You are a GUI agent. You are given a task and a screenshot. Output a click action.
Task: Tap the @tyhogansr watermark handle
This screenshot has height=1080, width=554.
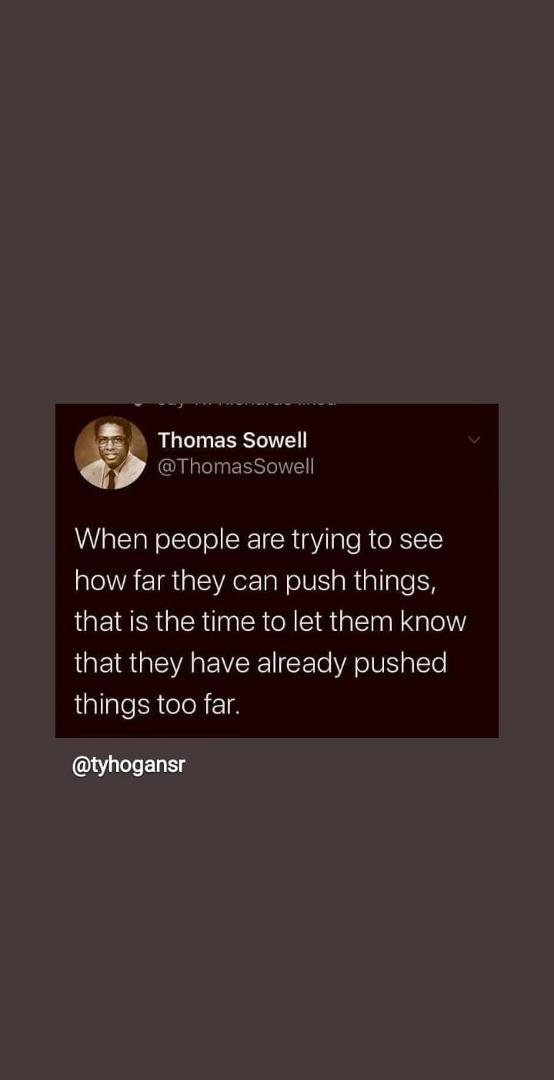129,766
